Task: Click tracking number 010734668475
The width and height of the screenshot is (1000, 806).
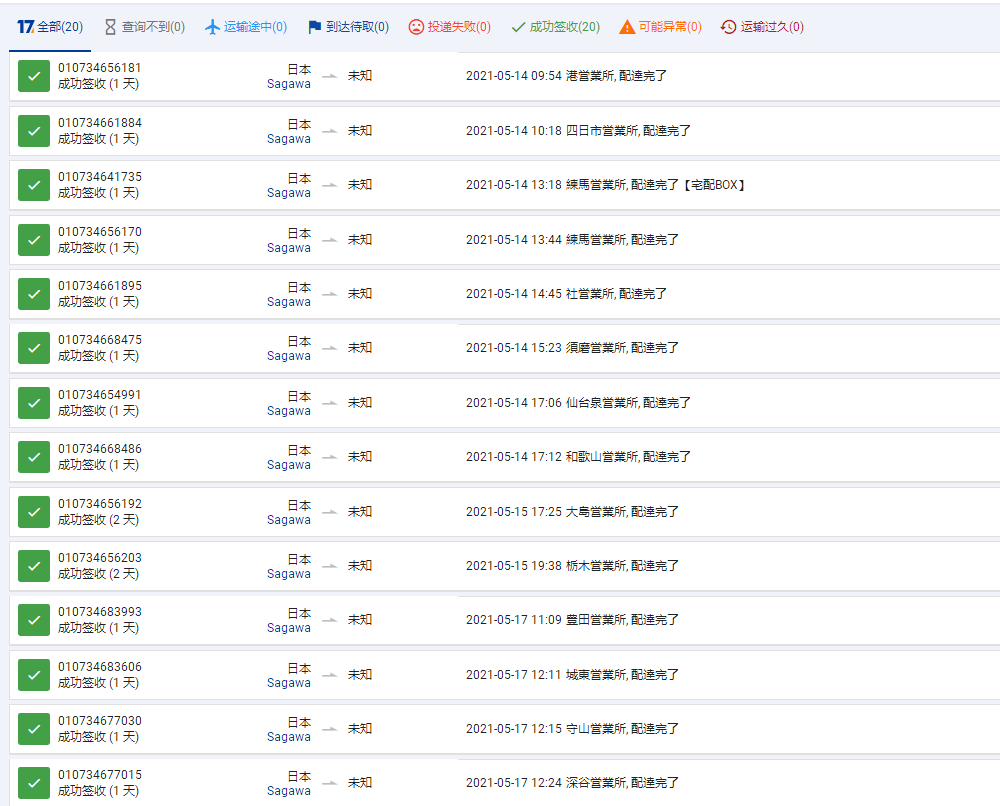Action: click(x=100, y=340)
